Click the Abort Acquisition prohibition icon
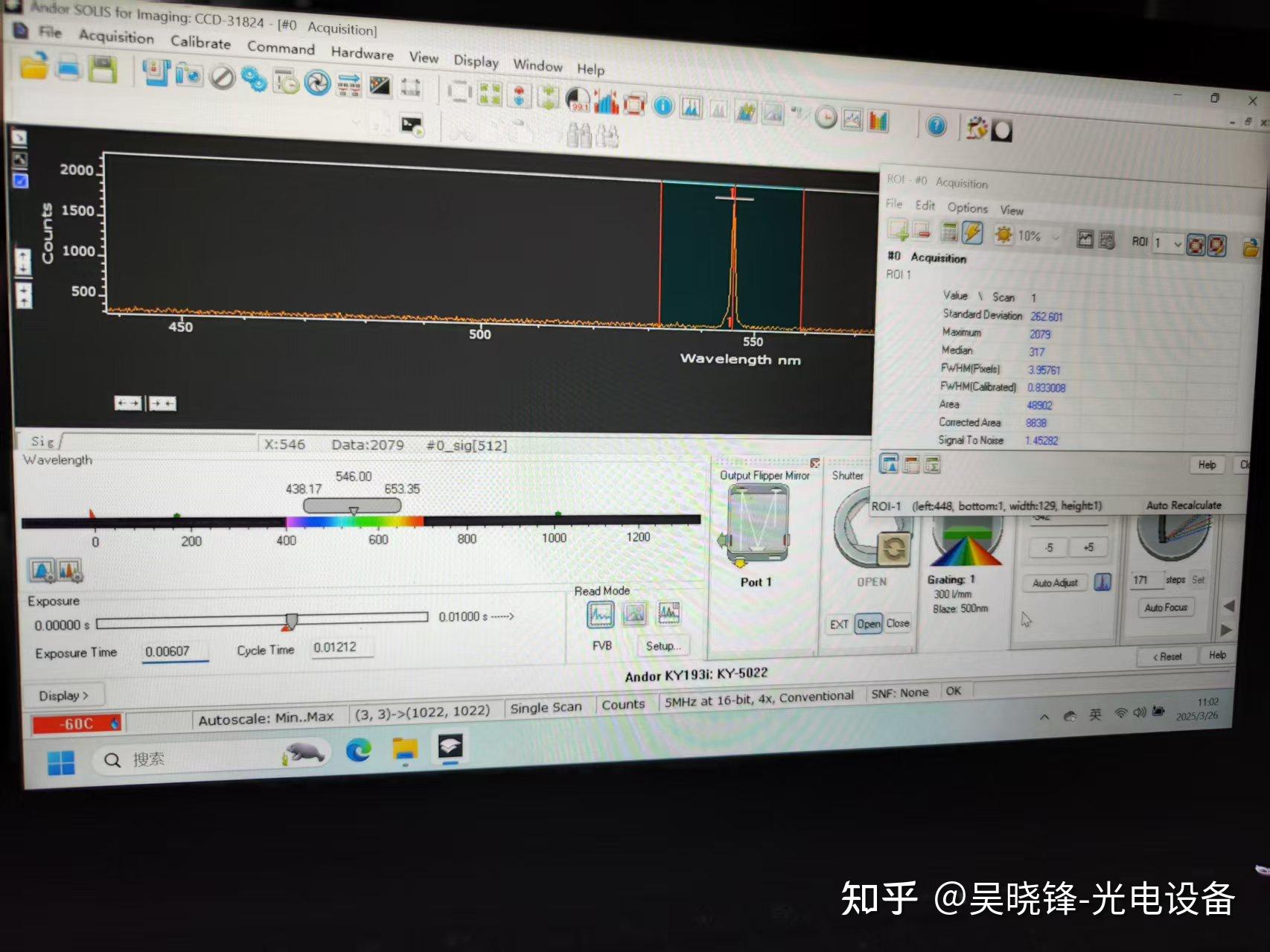The width and height of the screenshot is (1270, 952). click(223, 77)
